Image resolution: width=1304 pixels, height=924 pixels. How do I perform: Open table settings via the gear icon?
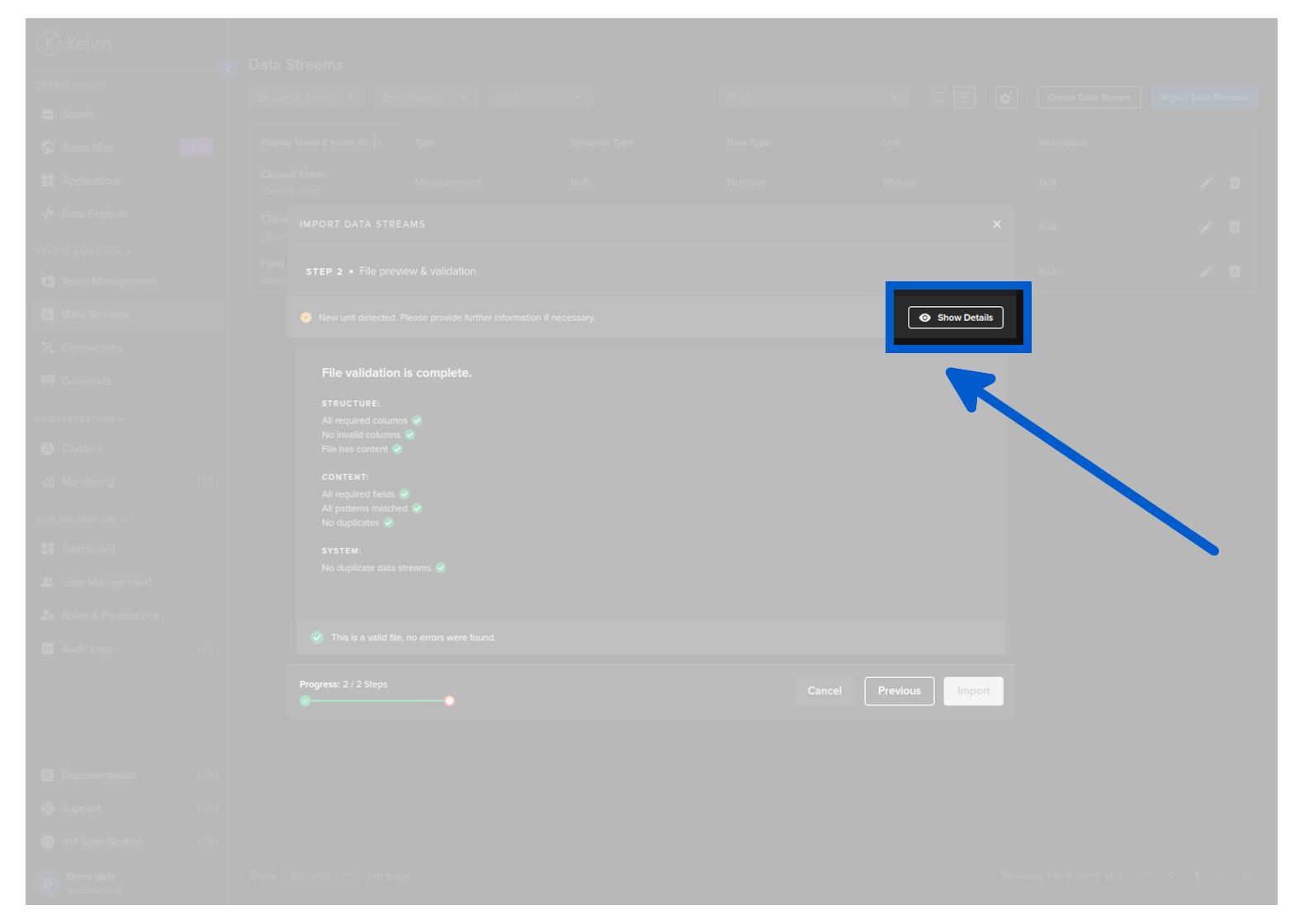[1005, 98]
